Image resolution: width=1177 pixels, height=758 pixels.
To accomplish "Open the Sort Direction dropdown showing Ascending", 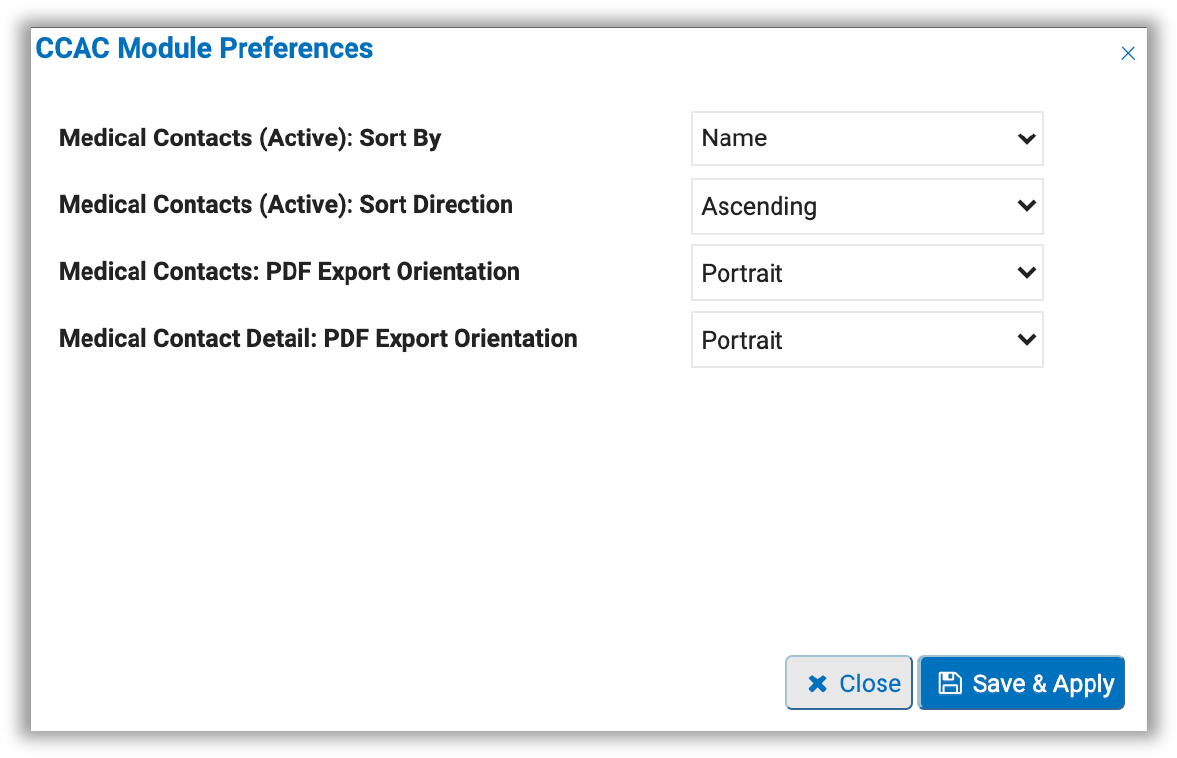I will click(866, 206).
